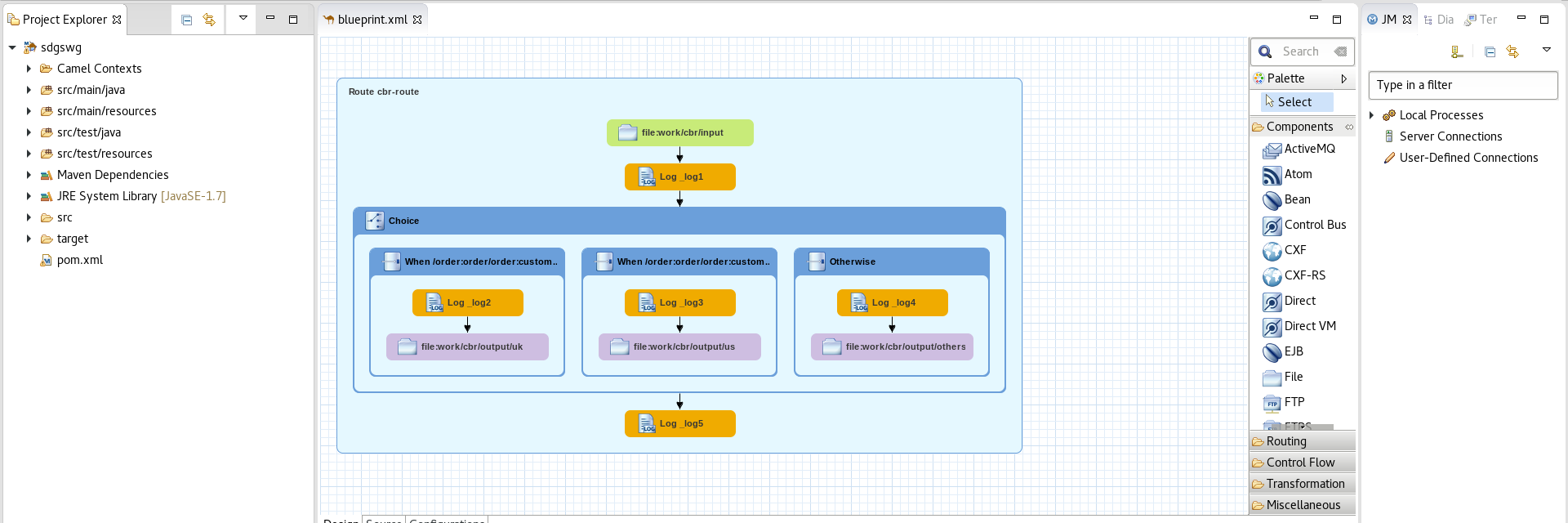
Task: Select file:work/cbr/output/others endpoint node
Action: click(x=893, y=346)
